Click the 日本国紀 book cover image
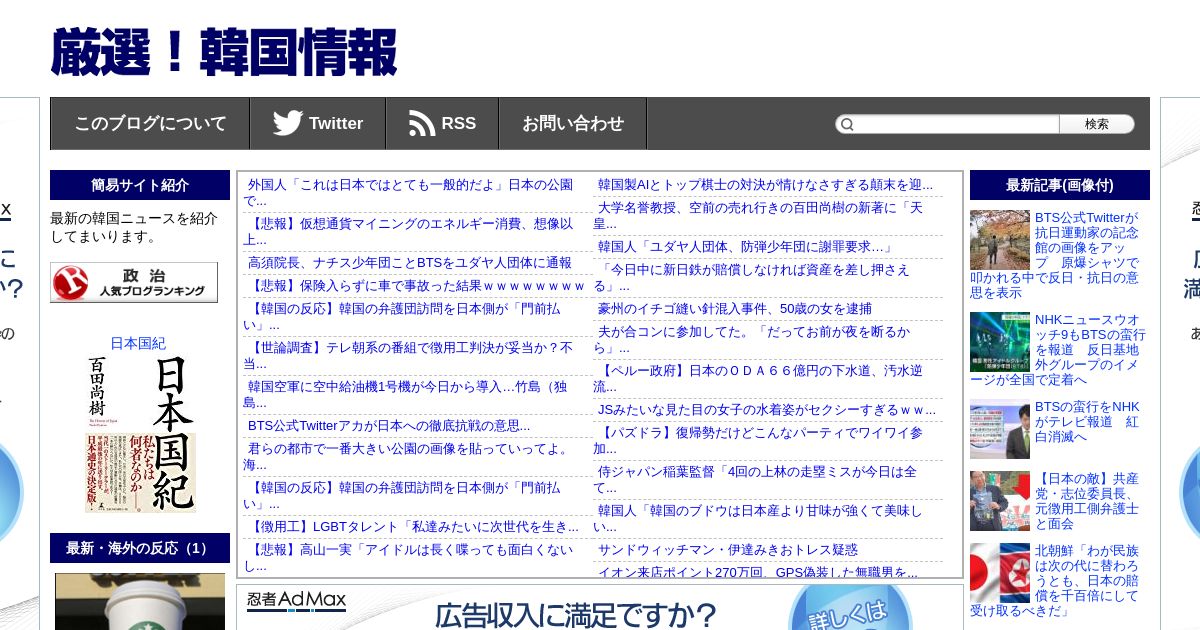 [x=140, y=434]
